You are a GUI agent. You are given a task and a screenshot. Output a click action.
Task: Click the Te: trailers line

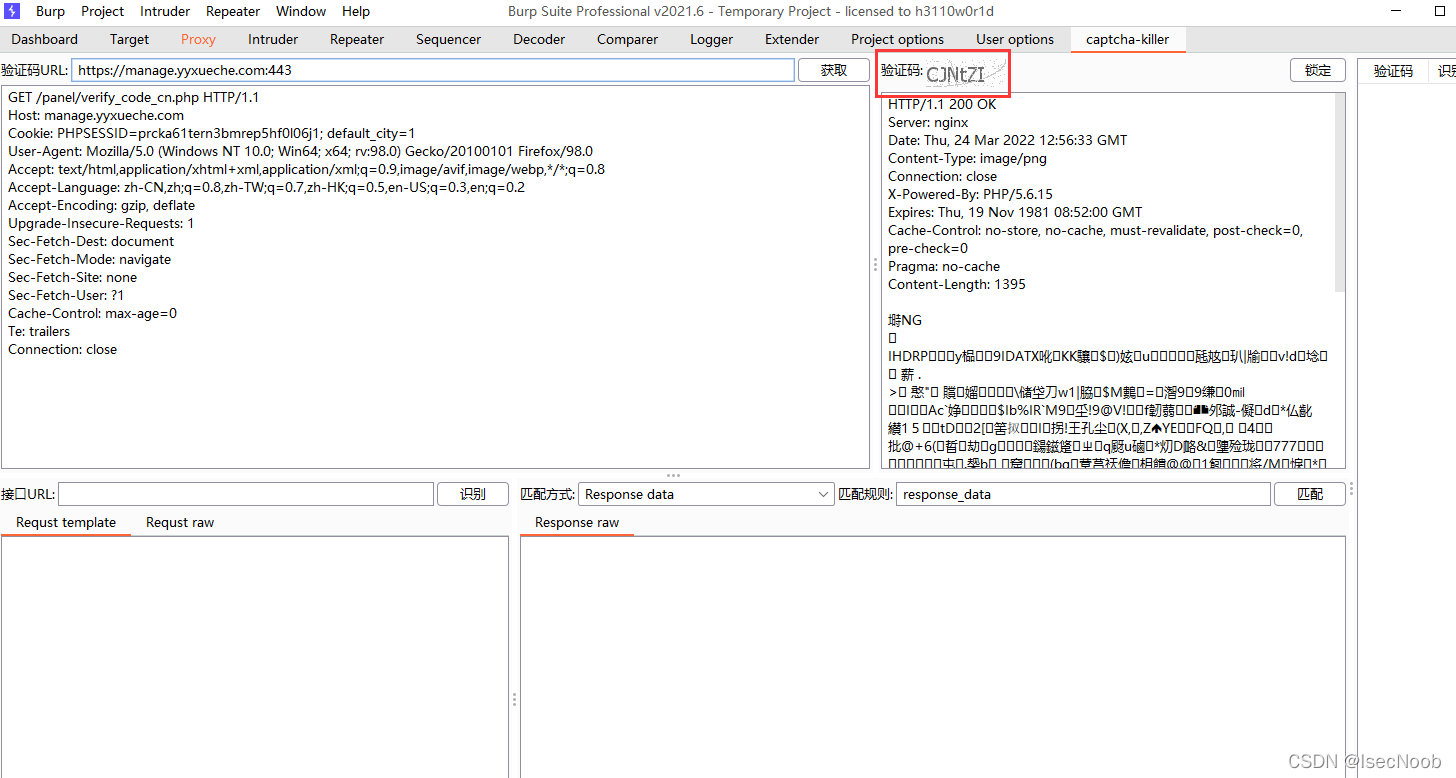[x=39, y=331]
